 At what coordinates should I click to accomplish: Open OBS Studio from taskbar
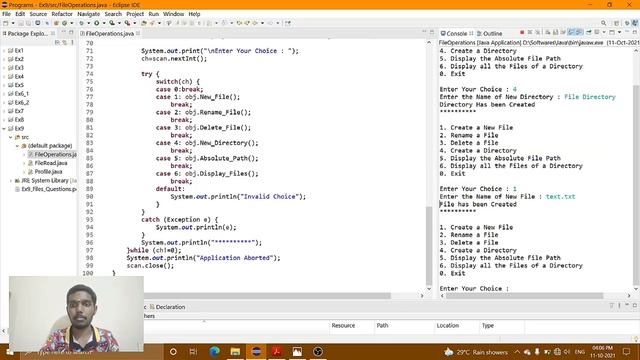coord(318,351)
